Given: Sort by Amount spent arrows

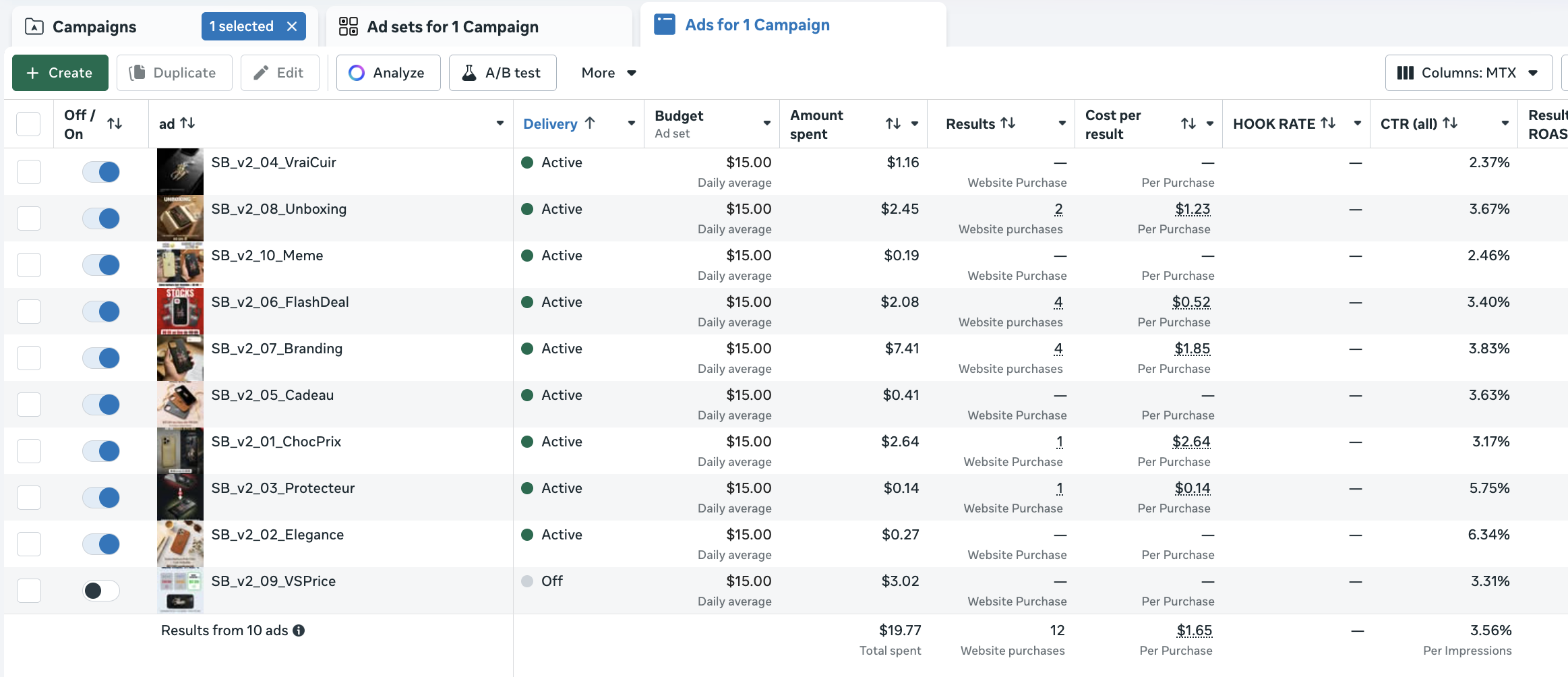Looking at the screenshot, I should (893, 123).
